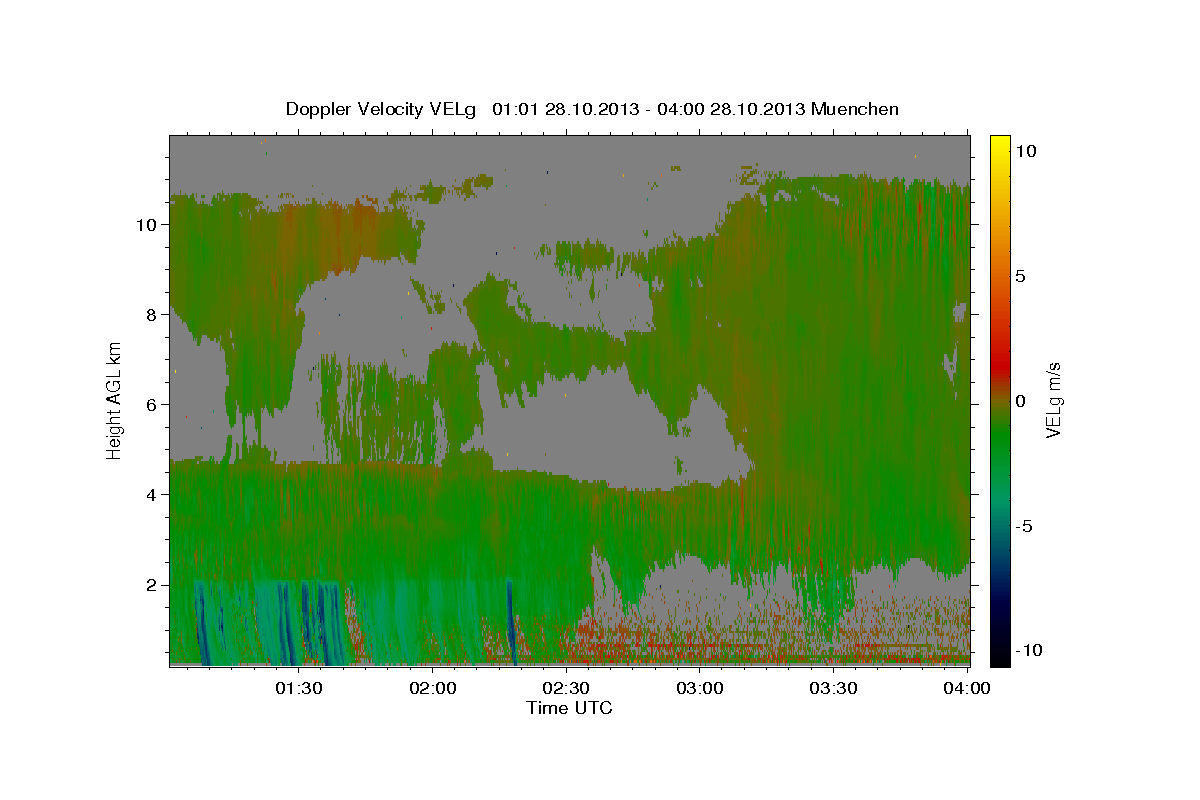This screenshot has height=800, width=1200.
Task: Click the '03:30' time axis label
Action: click(x=834, y=688)
